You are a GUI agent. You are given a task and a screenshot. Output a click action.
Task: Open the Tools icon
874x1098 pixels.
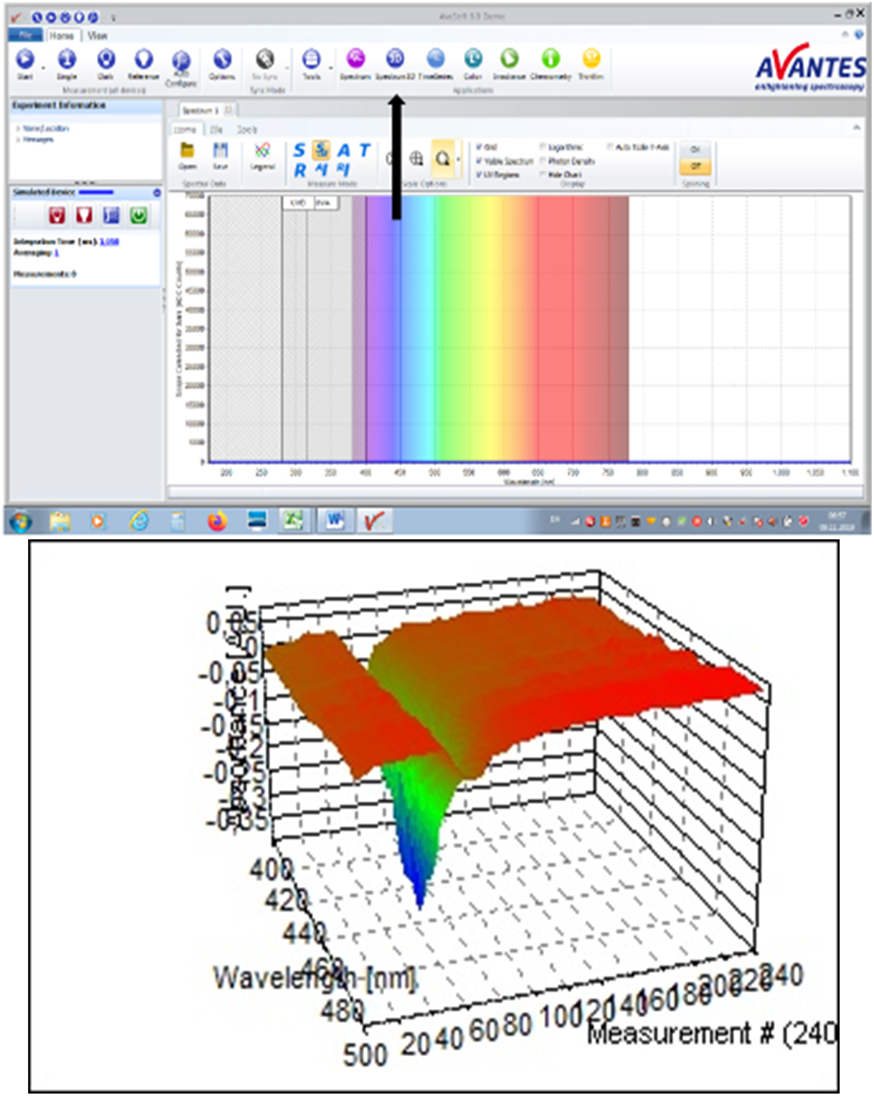point(311,61)
